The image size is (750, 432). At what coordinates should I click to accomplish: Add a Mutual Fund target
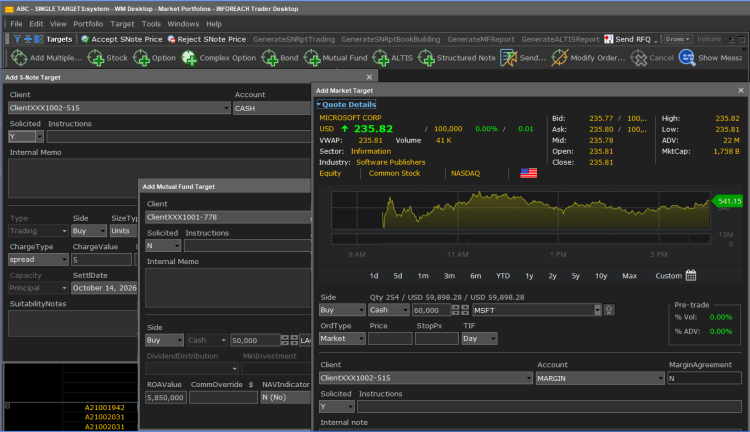pos(312,58)
